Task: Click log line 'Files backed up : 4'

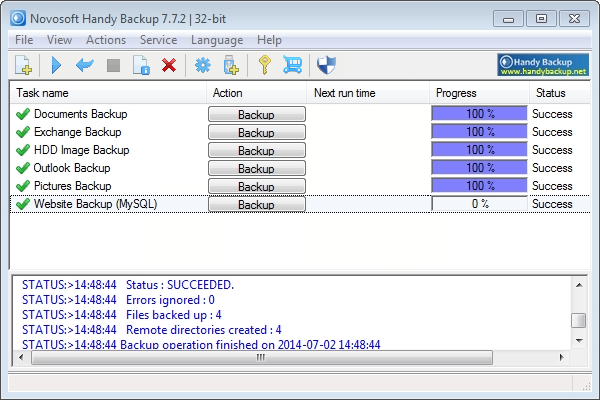Action: pos(122,315)
